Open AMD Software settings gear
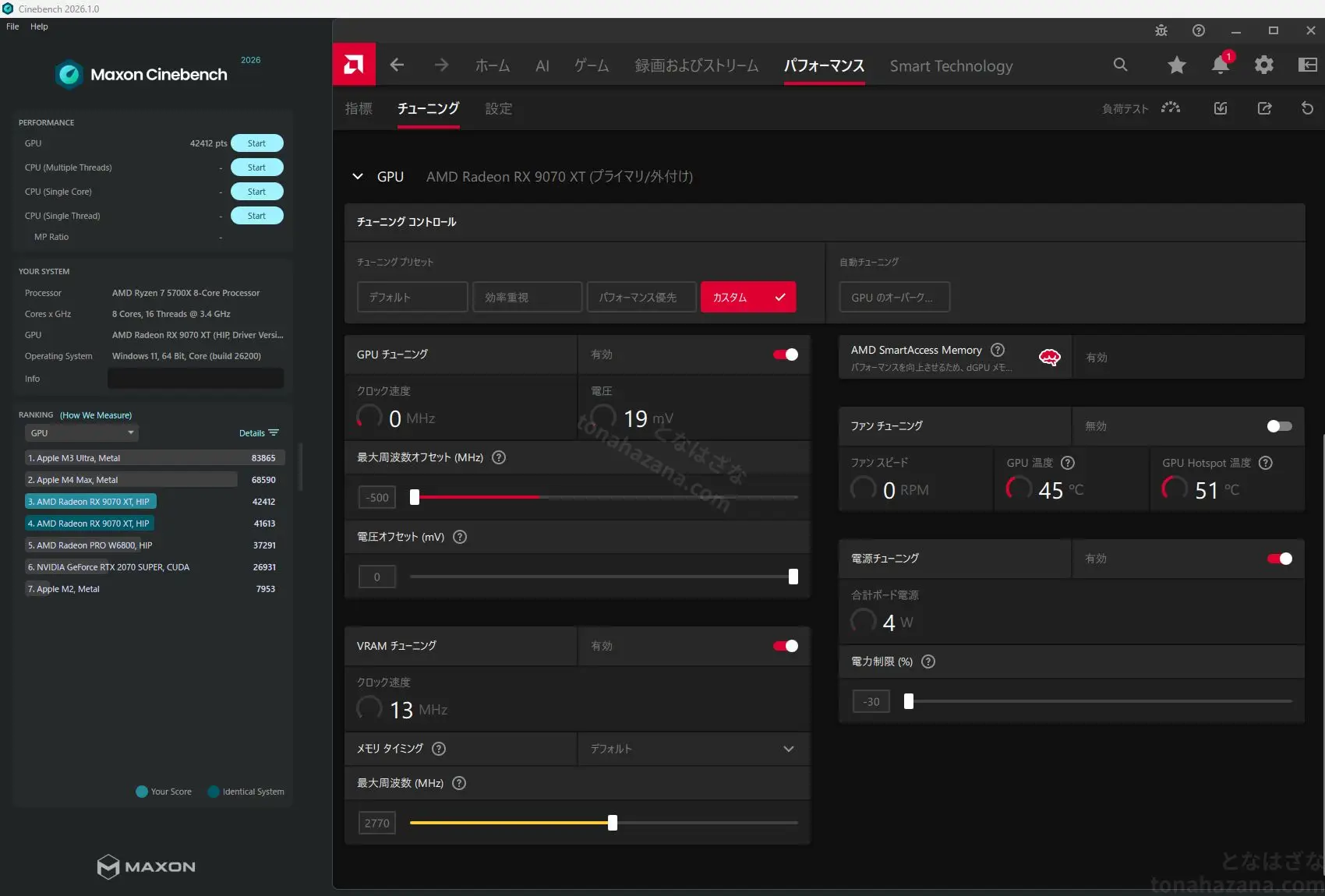 1264,65
